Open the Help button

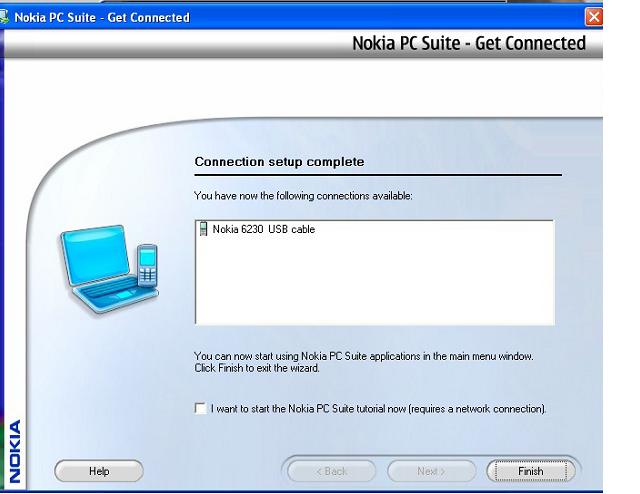pos(99,471)
